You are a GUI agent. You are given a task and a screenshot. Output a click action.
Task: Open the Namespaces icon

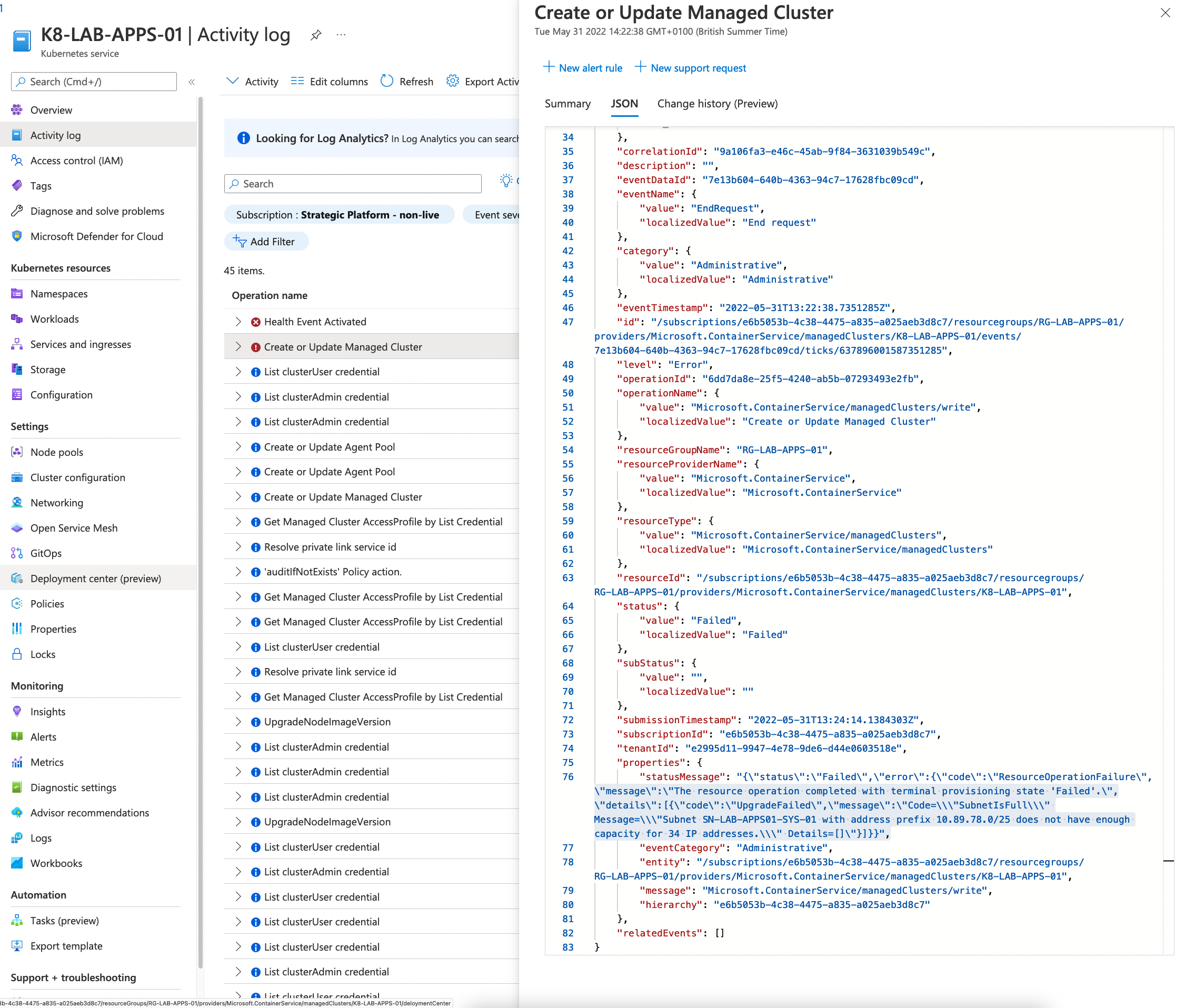point(17,293)
